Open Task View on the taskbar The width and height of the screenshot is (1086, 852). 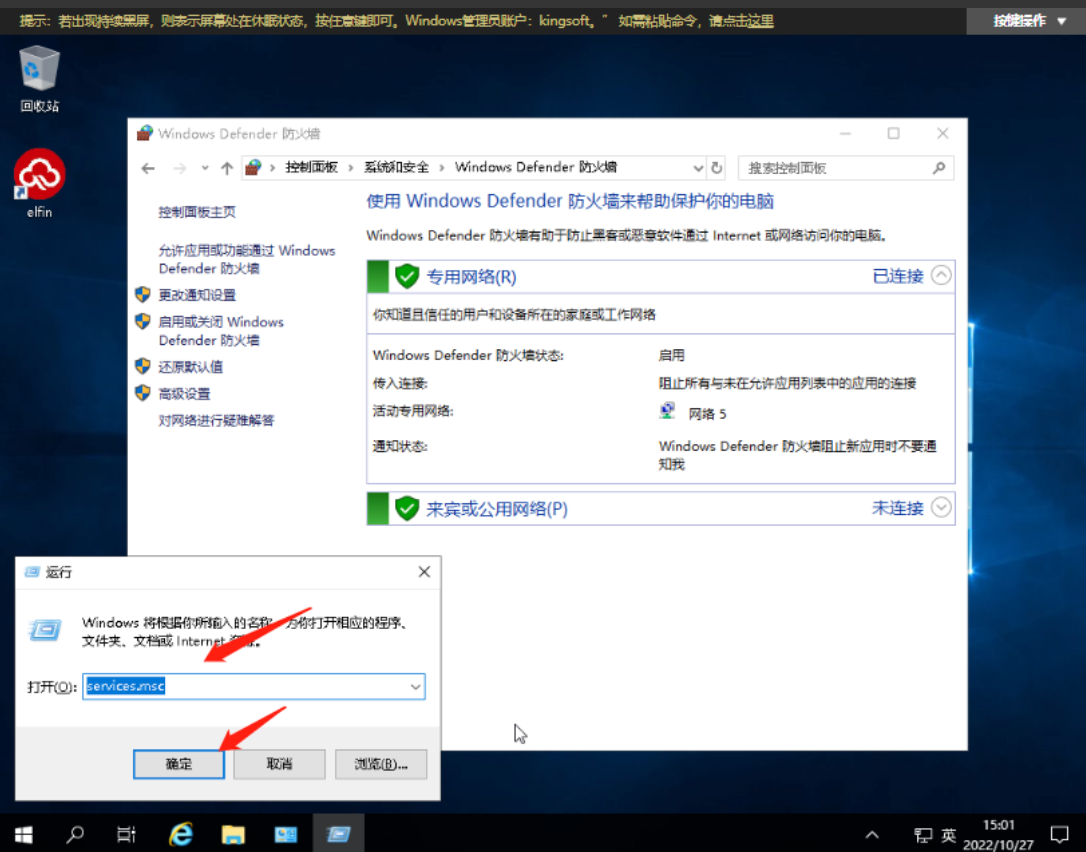(126, 835)
